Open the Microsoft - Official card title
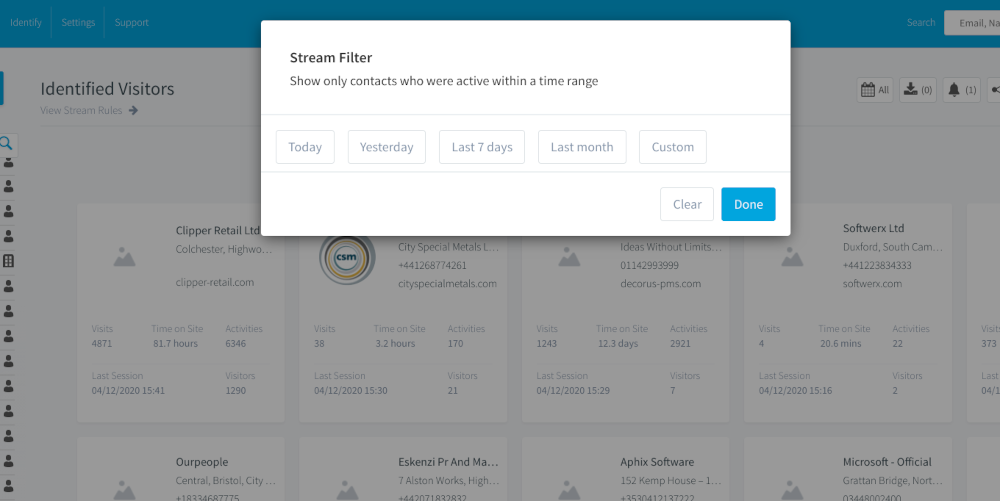 (886, 462)
